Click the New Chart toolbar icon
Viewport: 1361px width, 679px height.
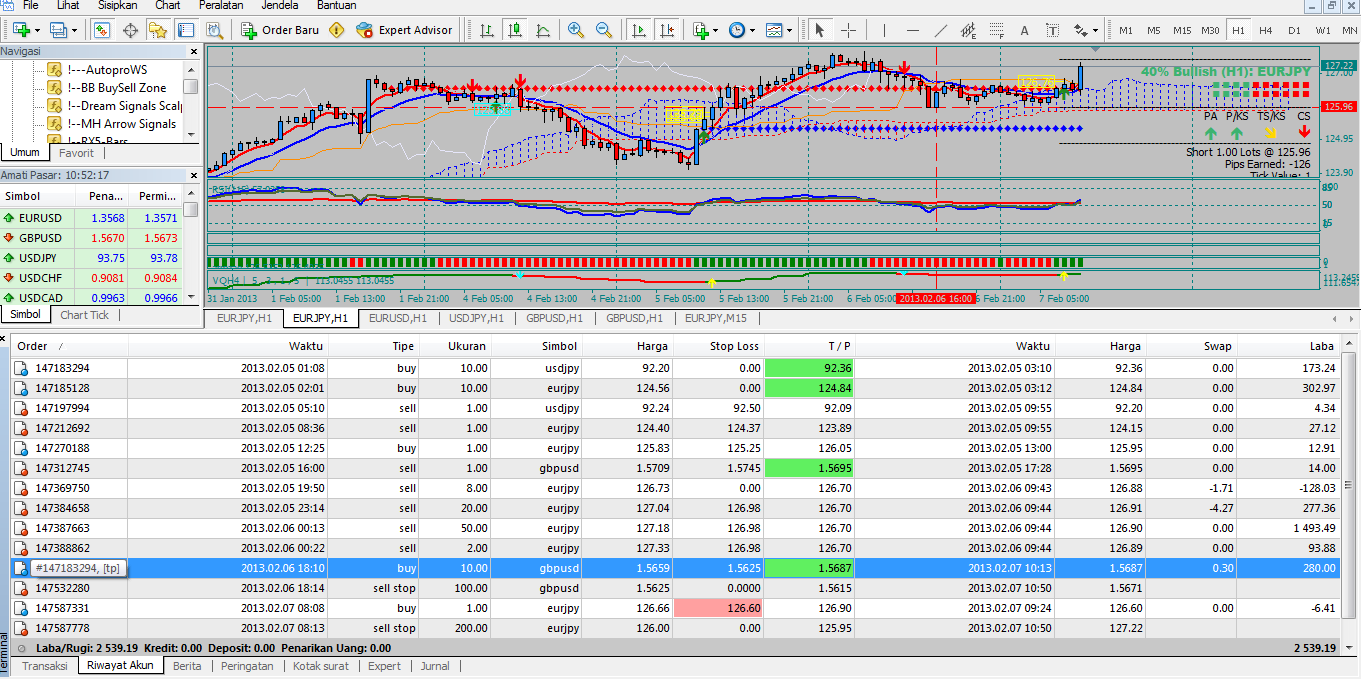(21, 30)
